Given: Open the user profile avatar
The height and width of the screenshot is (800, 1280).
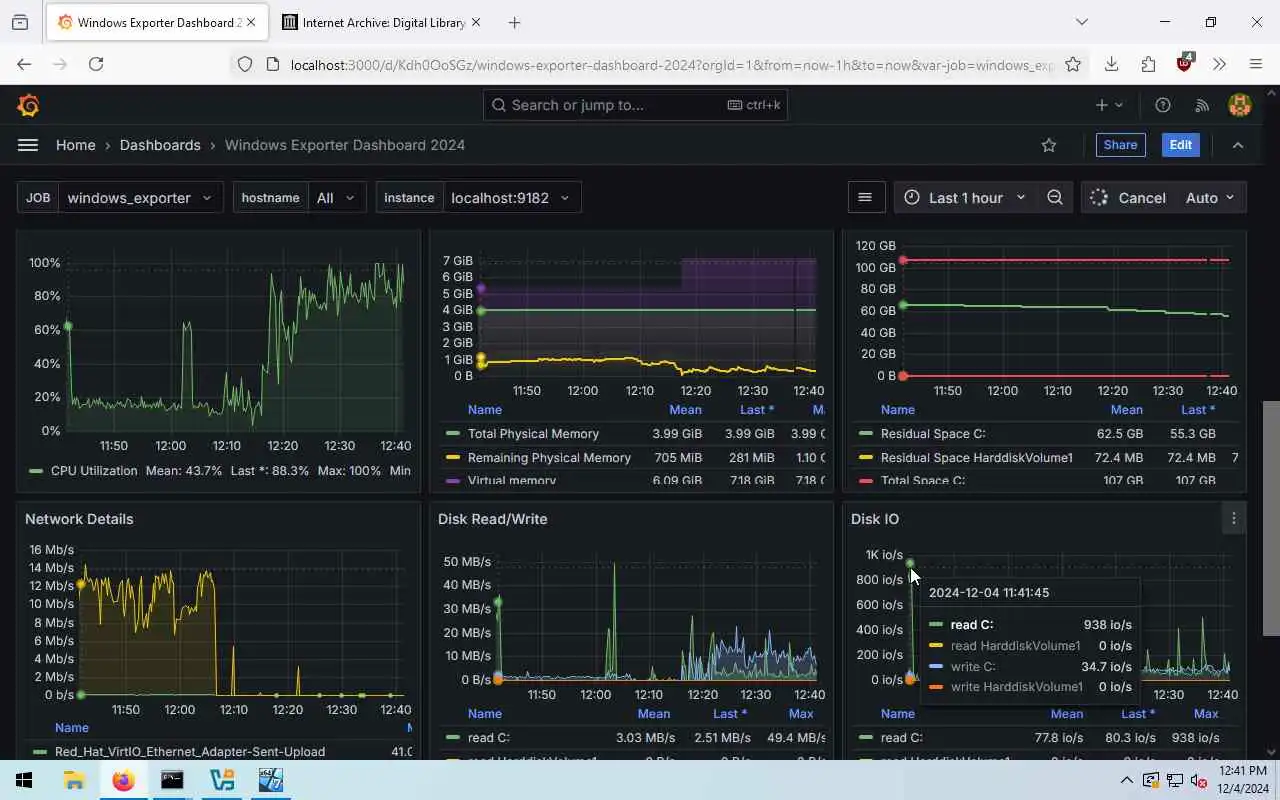Looking at the screenshot, I should [x=1240, y=105].
